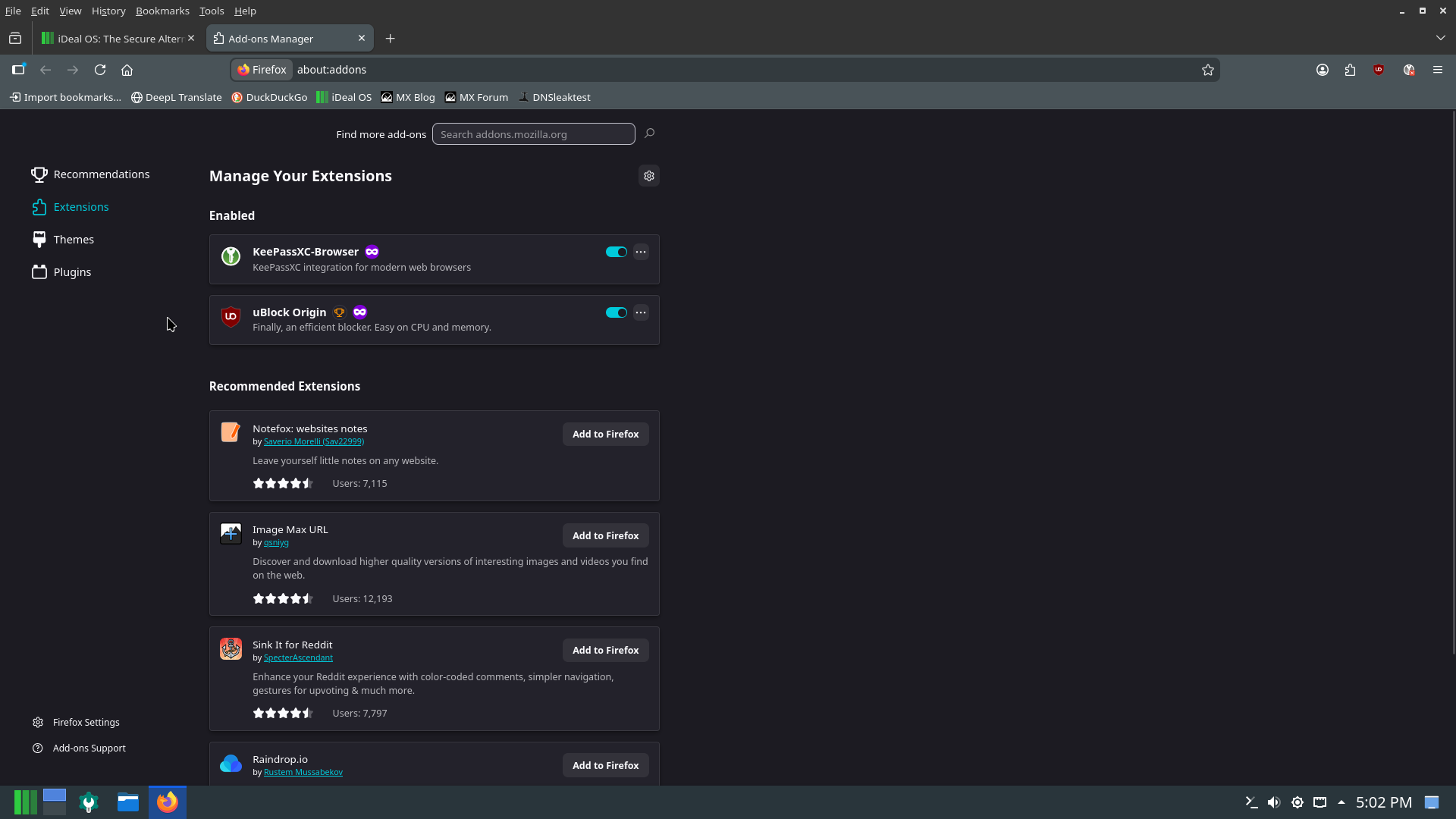This screenshot has height=819, width=1456.
Task: Open the Bookmarks menu
Action: coord(162,11)
